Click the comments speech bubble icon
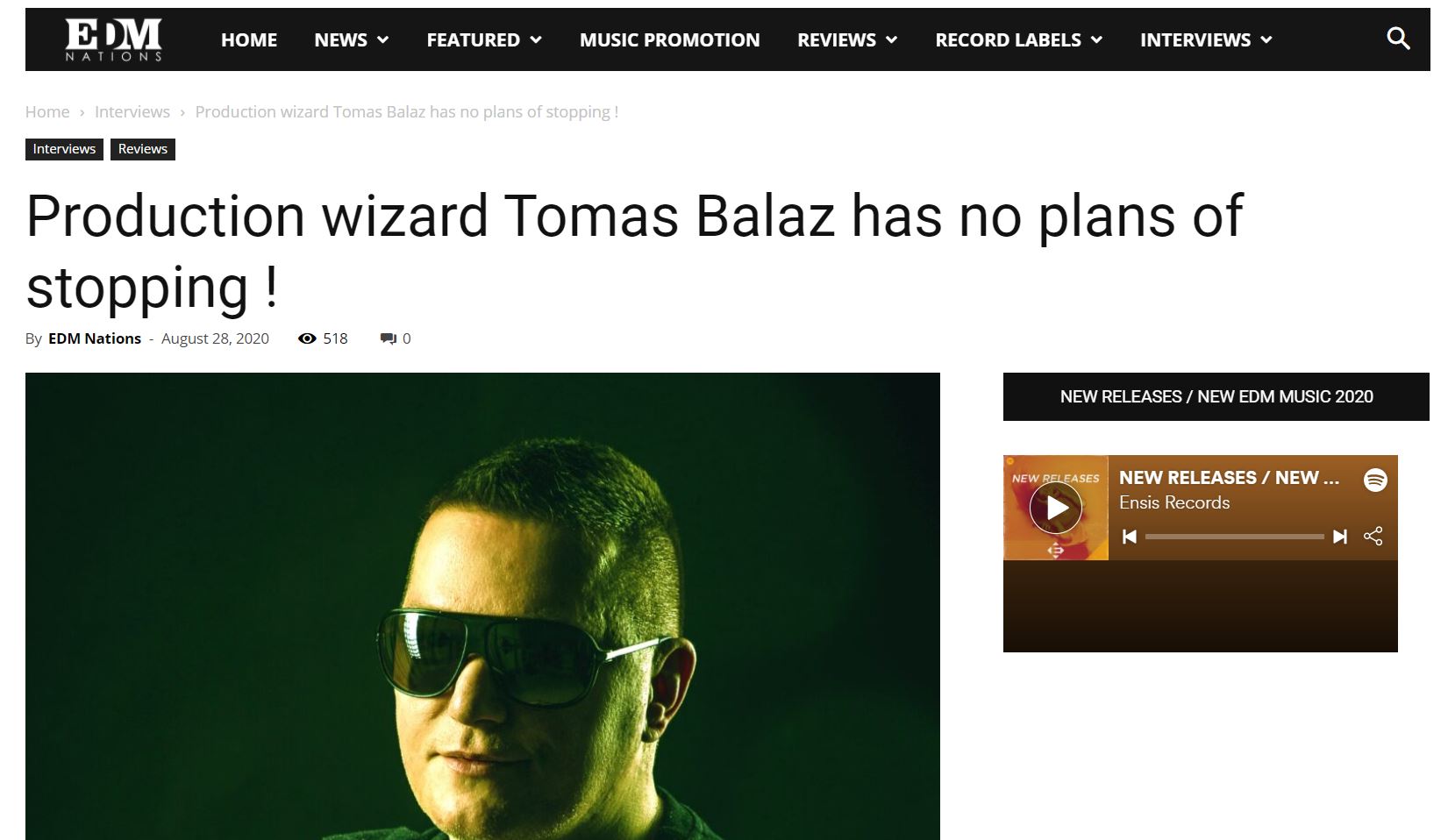Screen dimensions: 1448x840 pos(389,338)
